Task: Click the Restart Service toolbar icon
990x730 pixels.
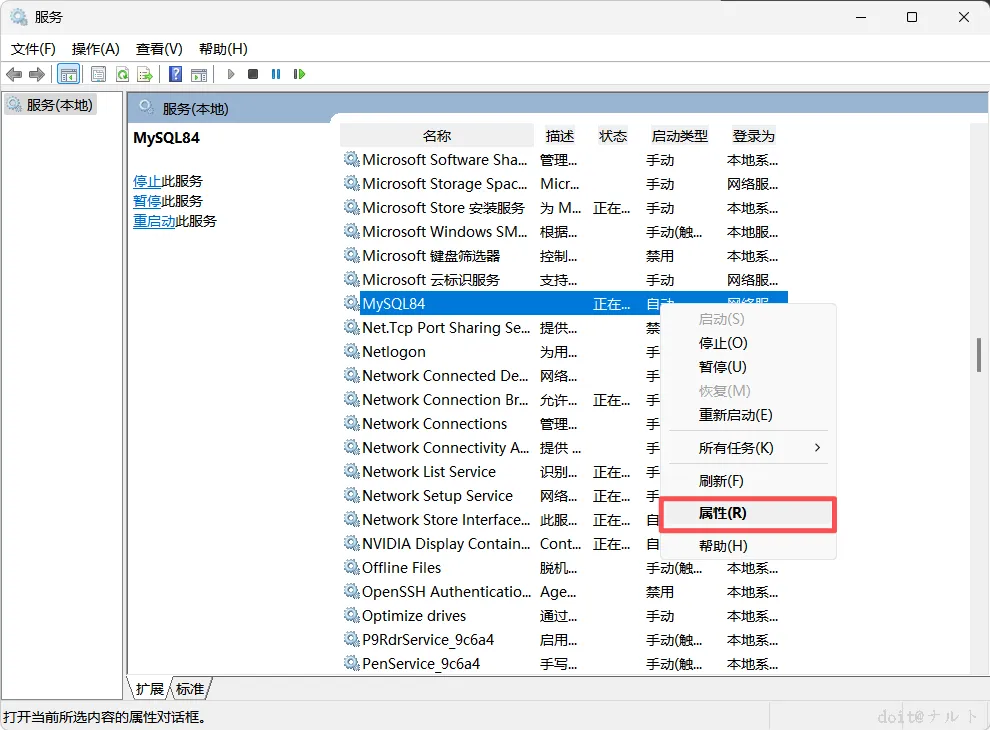Action: [x=299, y=75]
